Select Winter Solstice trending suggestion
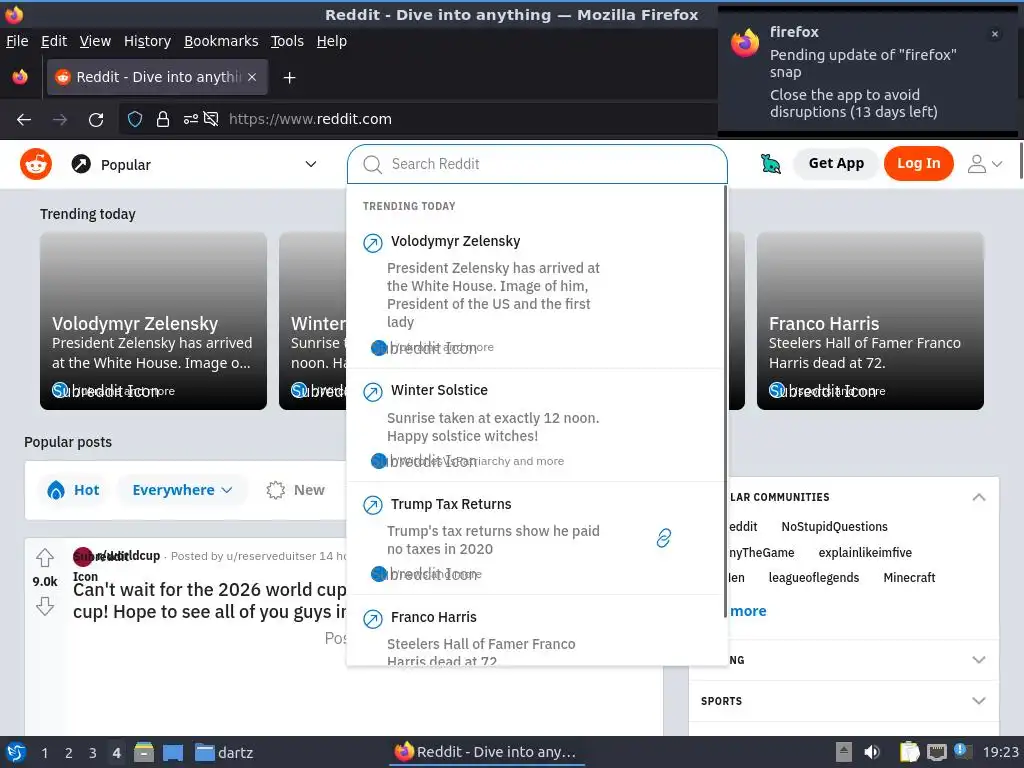The width and height of the screenshot is (1024, 768). point(536,425)
